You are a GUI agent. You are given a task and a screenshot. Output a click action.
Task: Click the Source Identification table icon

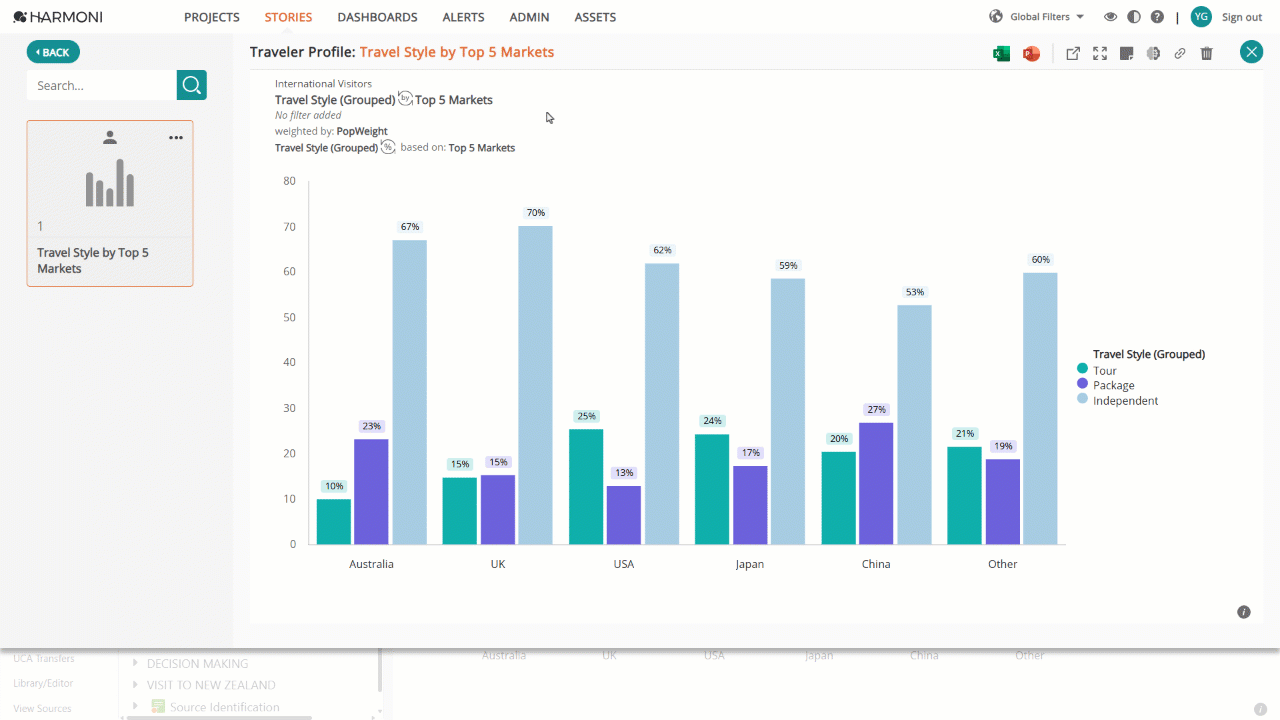coord(158,707)
